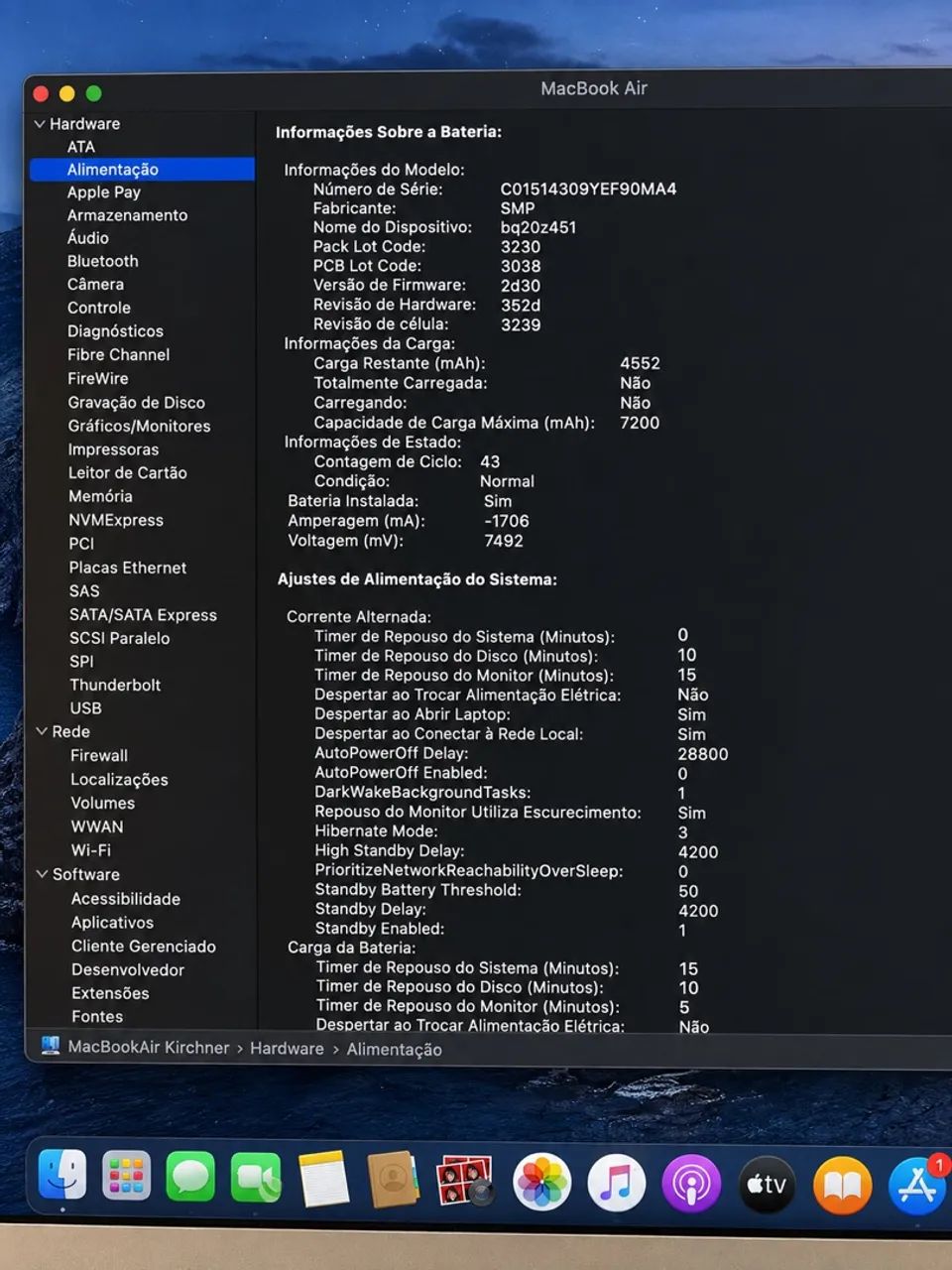952x1270 pixels.
Task: Click computer icon in path bar
Action: (x=50, y=1046)
